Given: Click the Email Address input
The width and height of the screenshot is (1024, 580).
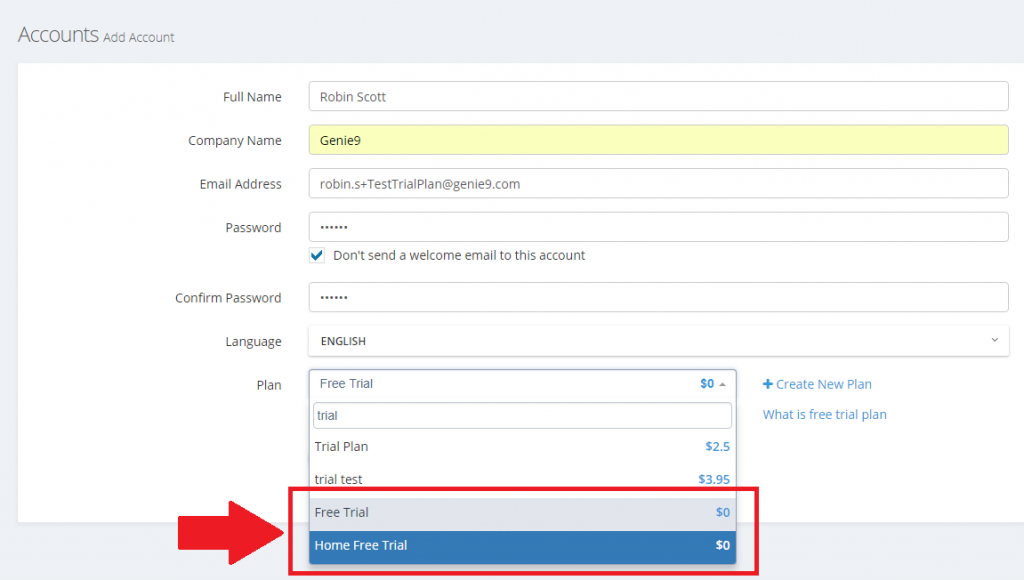Looking at the screenshot, I should coord(660,183).
